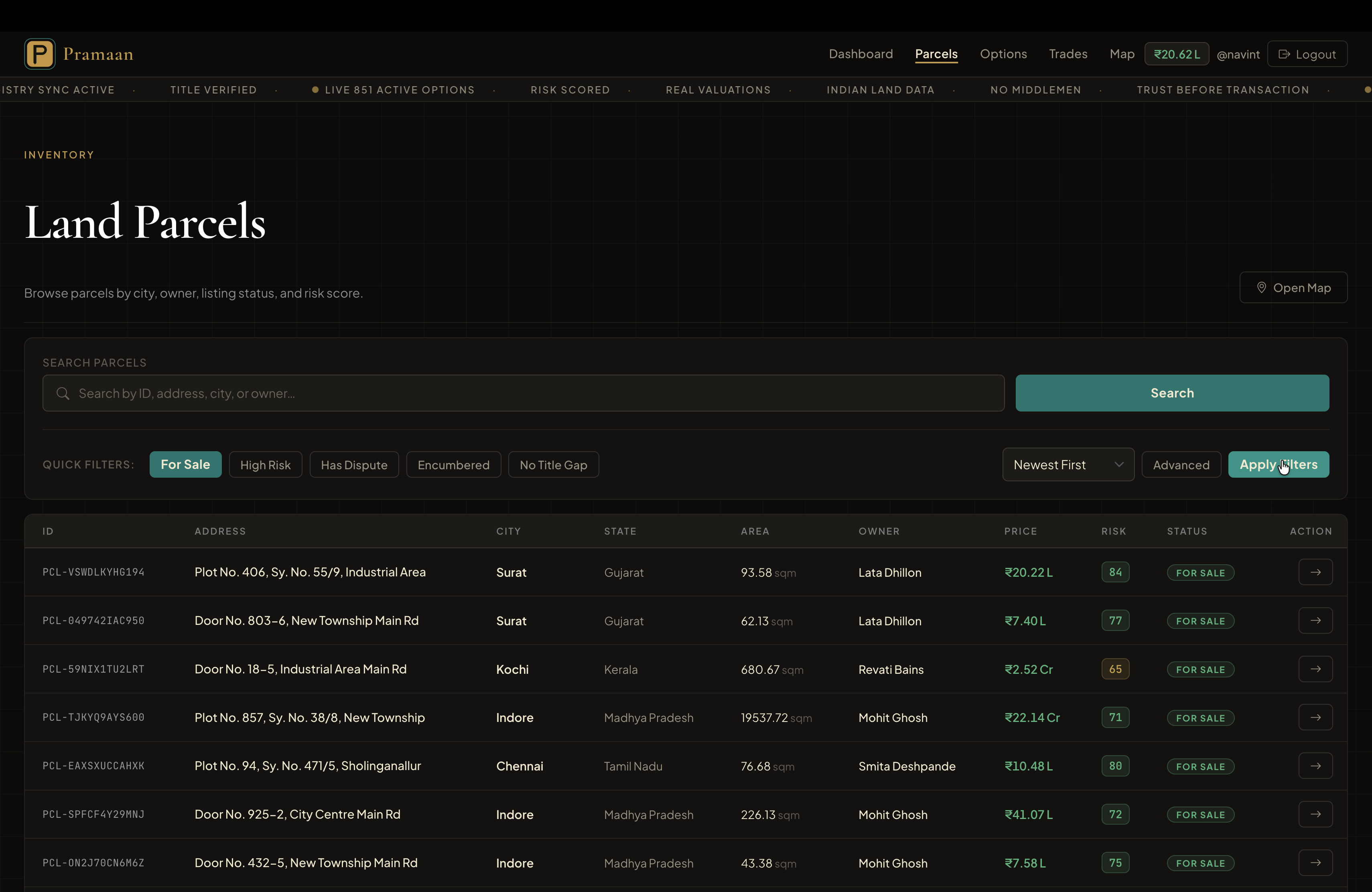Image resolution: width=1372 pixels, height=892 pixels.
Task: Click address Plot No. 94, Sholinganallur
Action: coord(308,766)
